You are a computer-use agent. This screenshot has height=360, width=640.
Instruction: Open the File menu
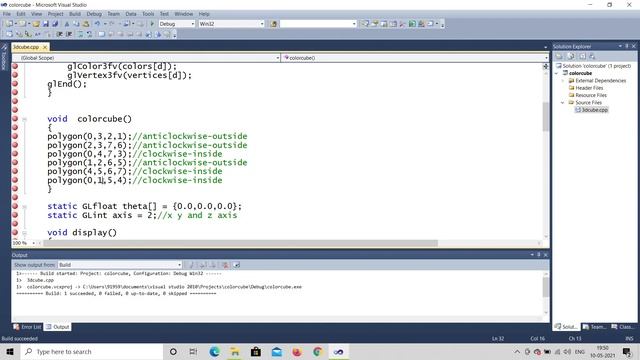[x=7, y=14]
